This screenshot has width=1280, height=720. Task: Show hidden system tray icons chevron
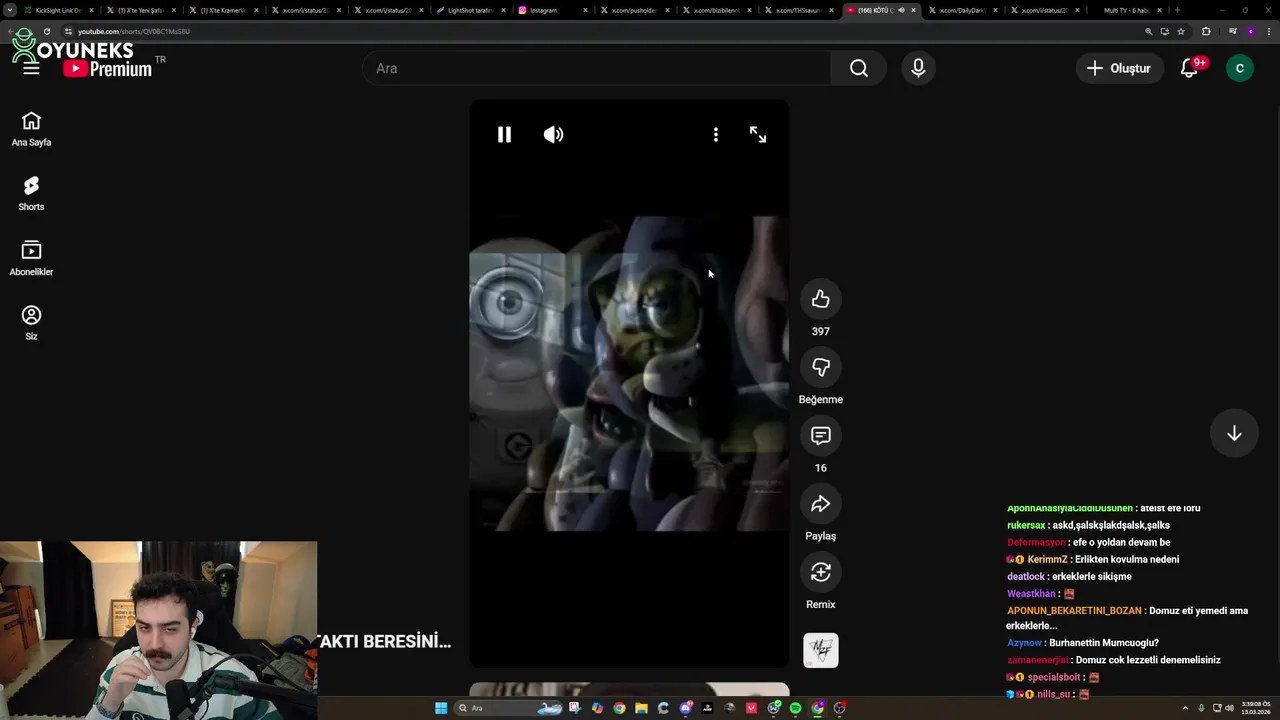[x=1186, y=708]
